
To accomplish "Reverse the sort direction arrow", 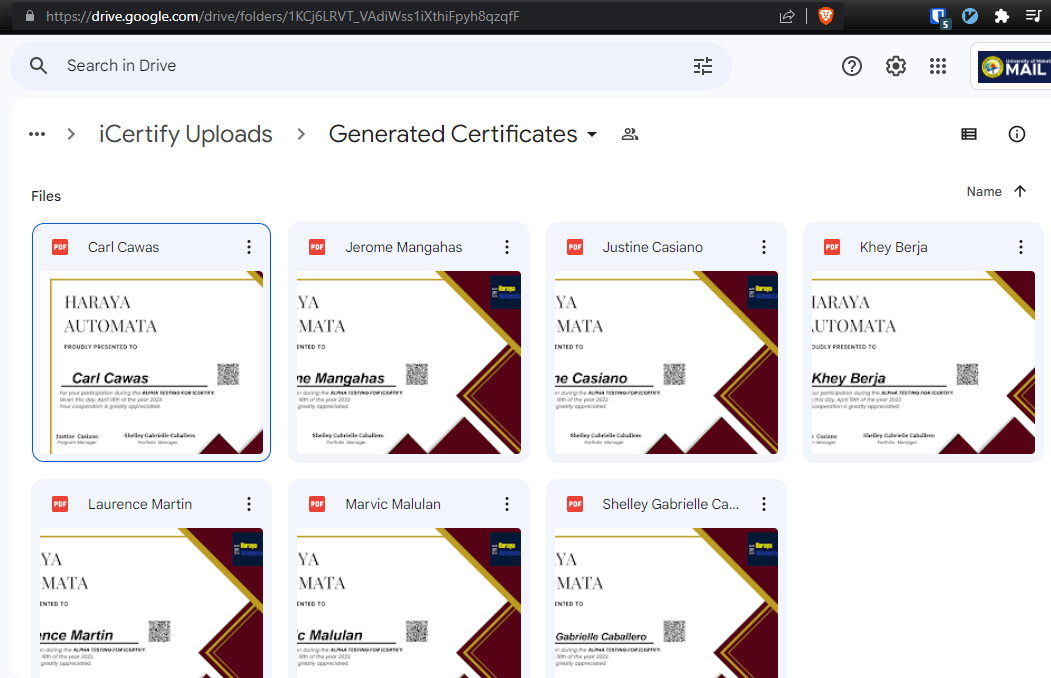I will pyautogui.click(x=1020, y=191).
